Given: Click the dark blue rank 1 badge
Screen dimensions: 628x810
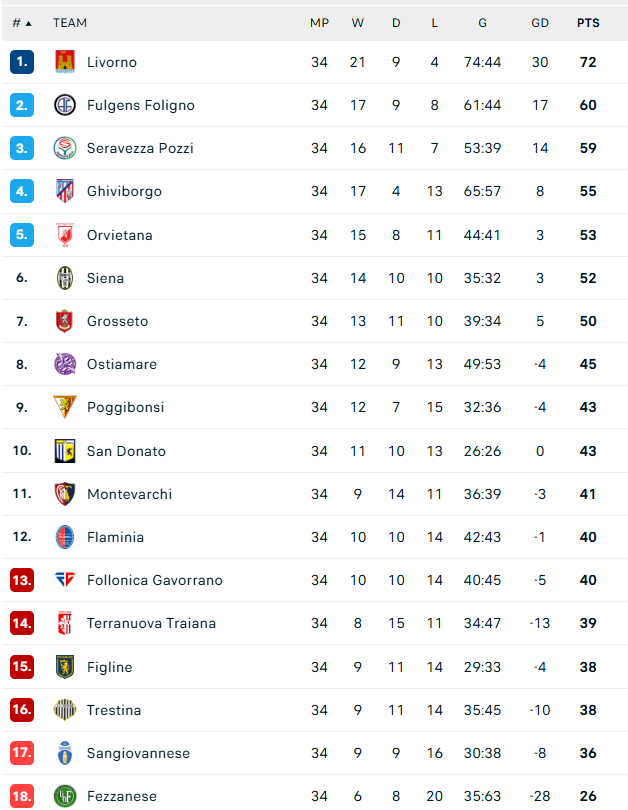Looking at the screenshot, I should [22, 62].
